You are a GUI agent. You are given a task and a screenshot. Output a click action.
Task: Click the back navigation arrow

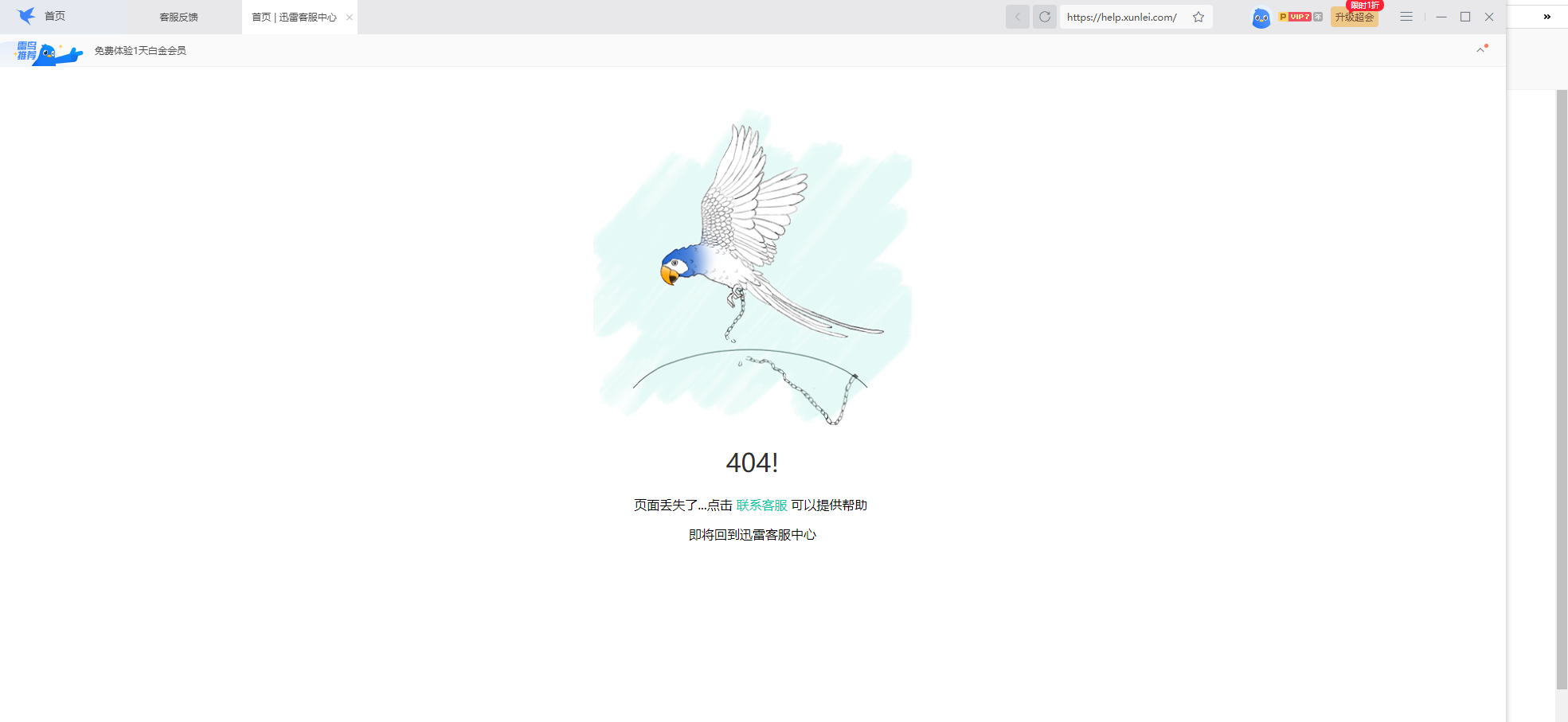point(1017,16)
